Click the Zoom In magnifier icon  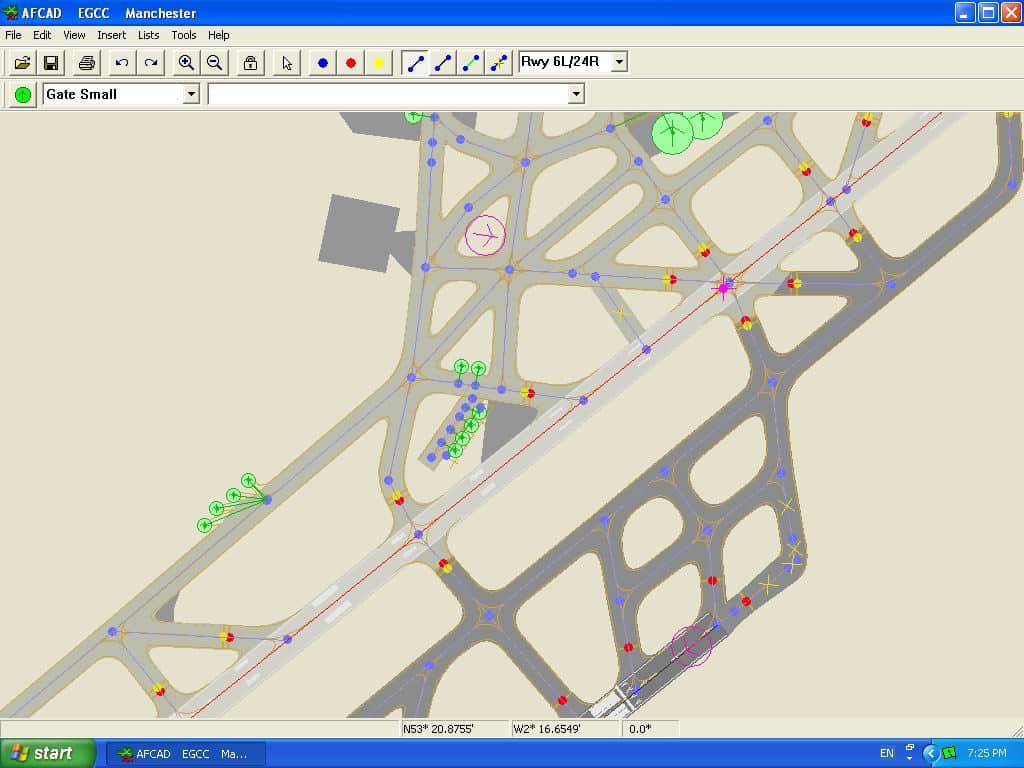tap(186, 63)
